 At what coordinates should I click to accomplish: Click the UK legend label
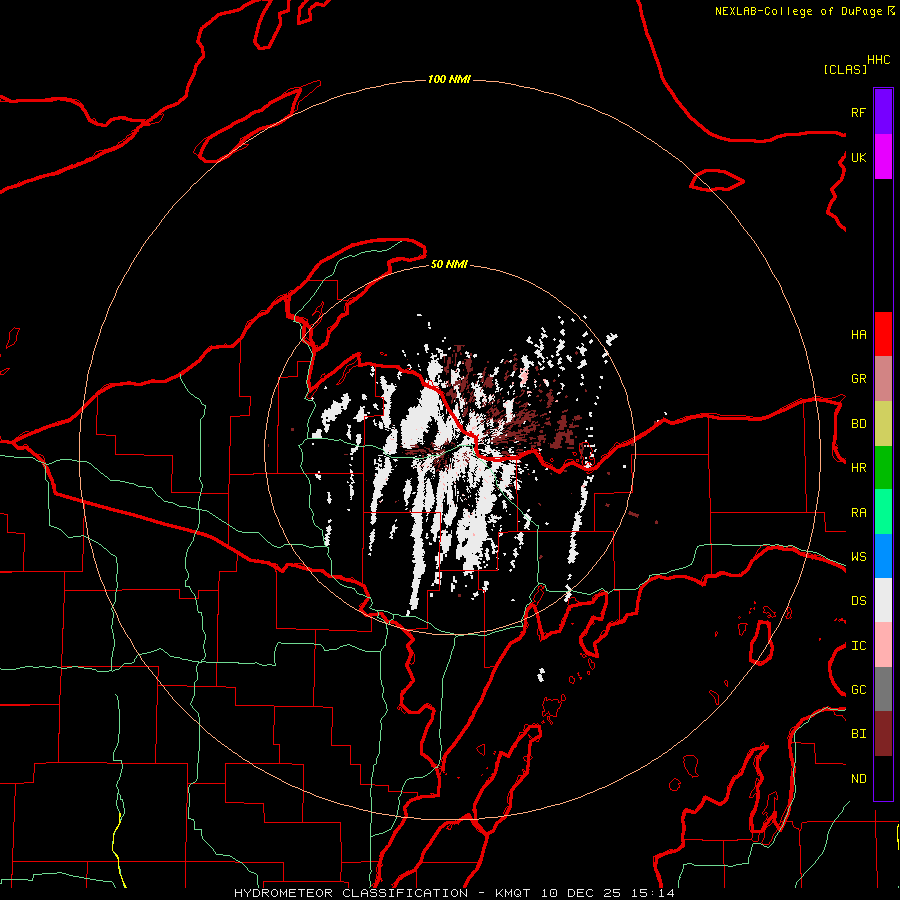point(858,157)
